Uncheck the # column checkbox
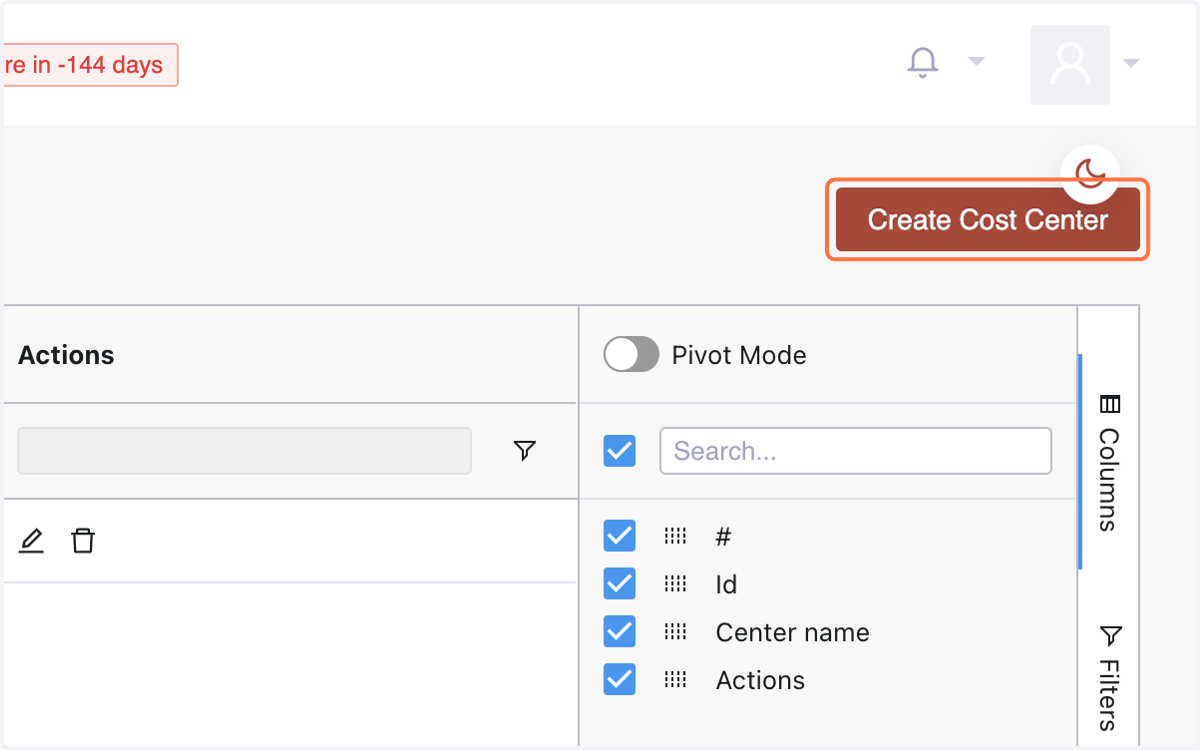The image size is (1200, 750). pos(619,536)
